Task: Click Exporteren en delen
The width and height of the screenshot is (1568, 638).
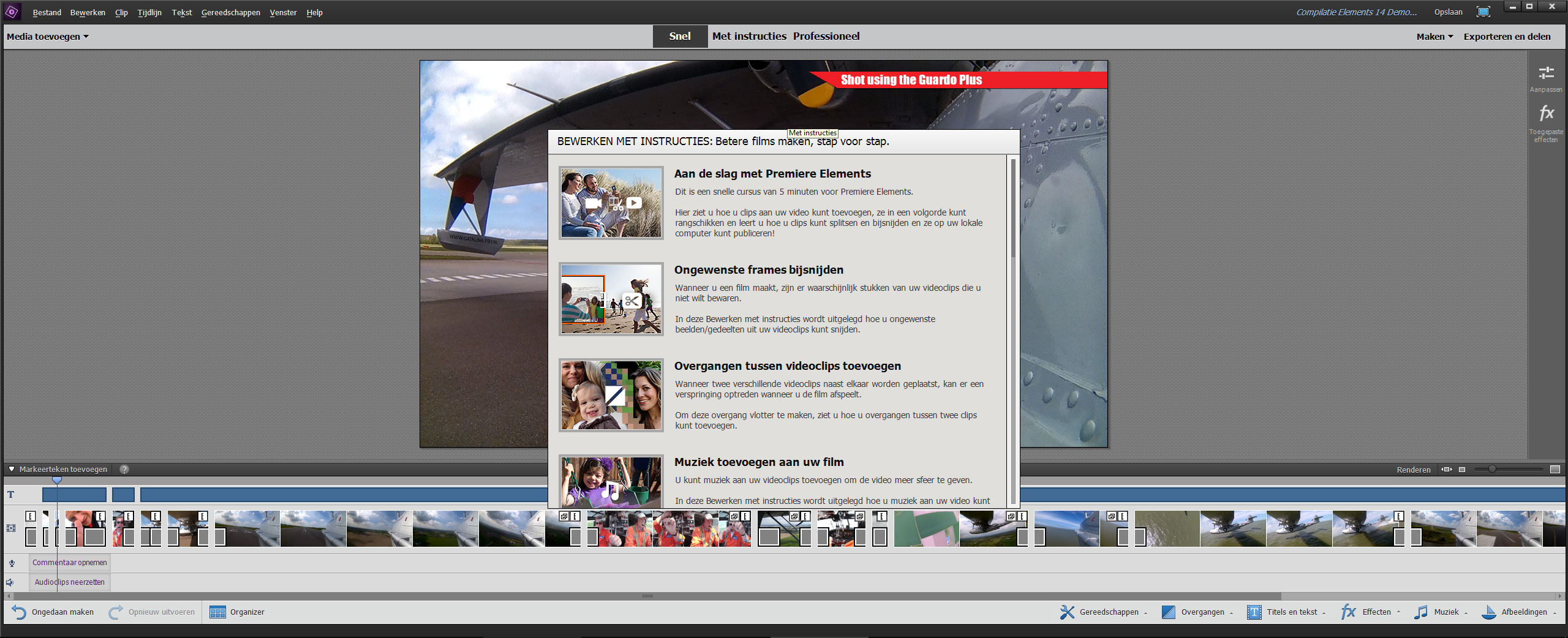Action: (x=1507, y=37)
